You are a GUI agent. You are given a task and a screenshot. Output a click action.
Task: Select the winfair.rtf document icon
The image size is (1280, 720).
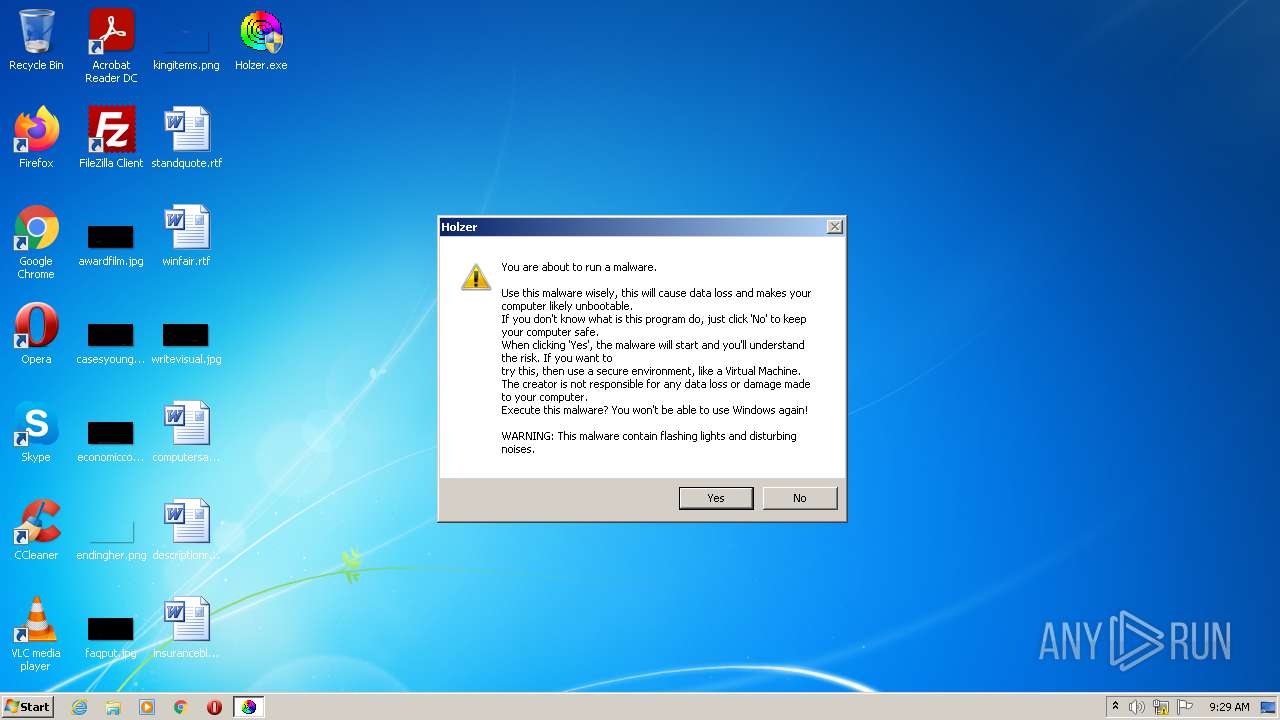click(186, 236)
